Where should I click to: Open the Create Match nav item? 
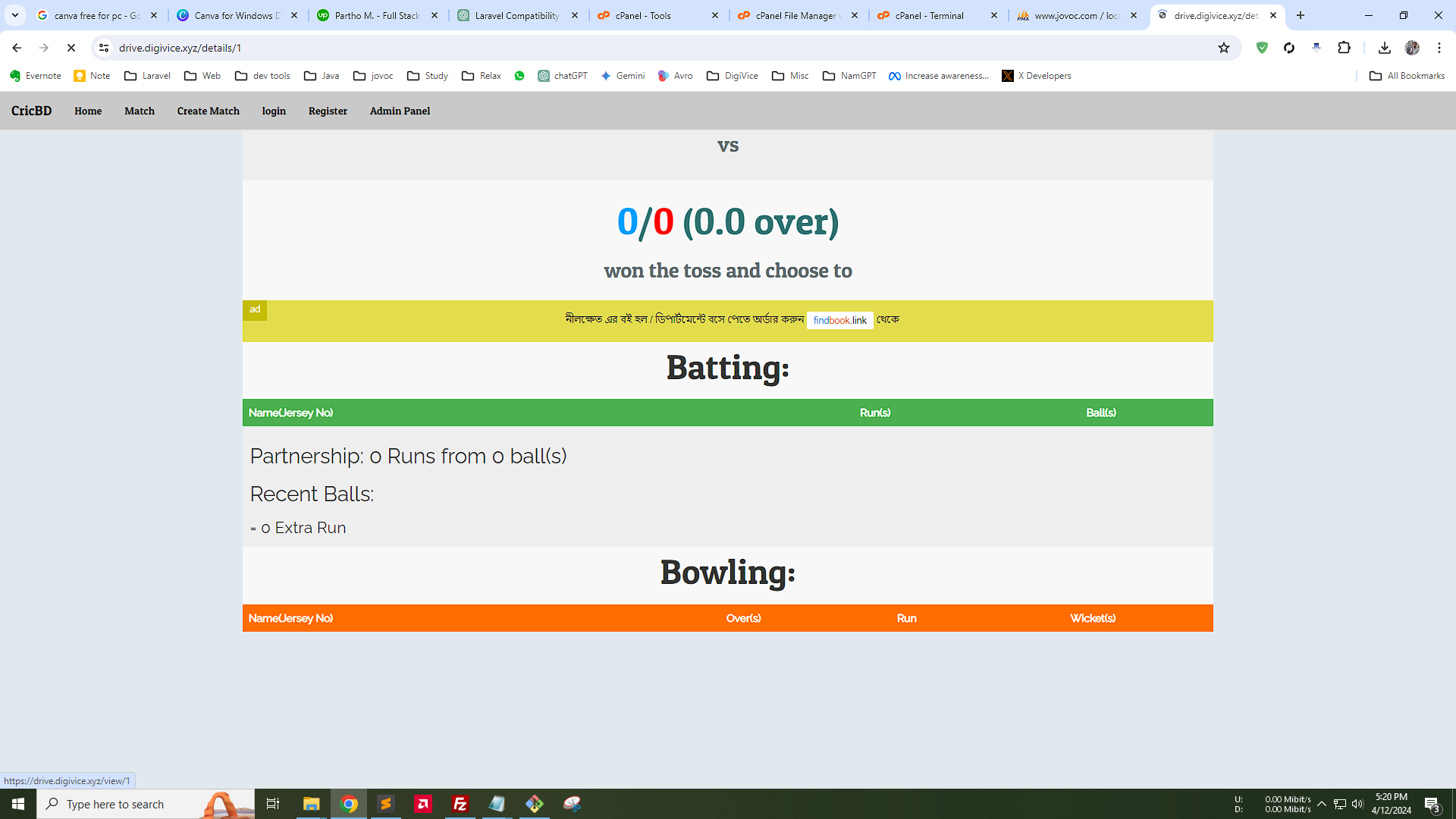208,111
